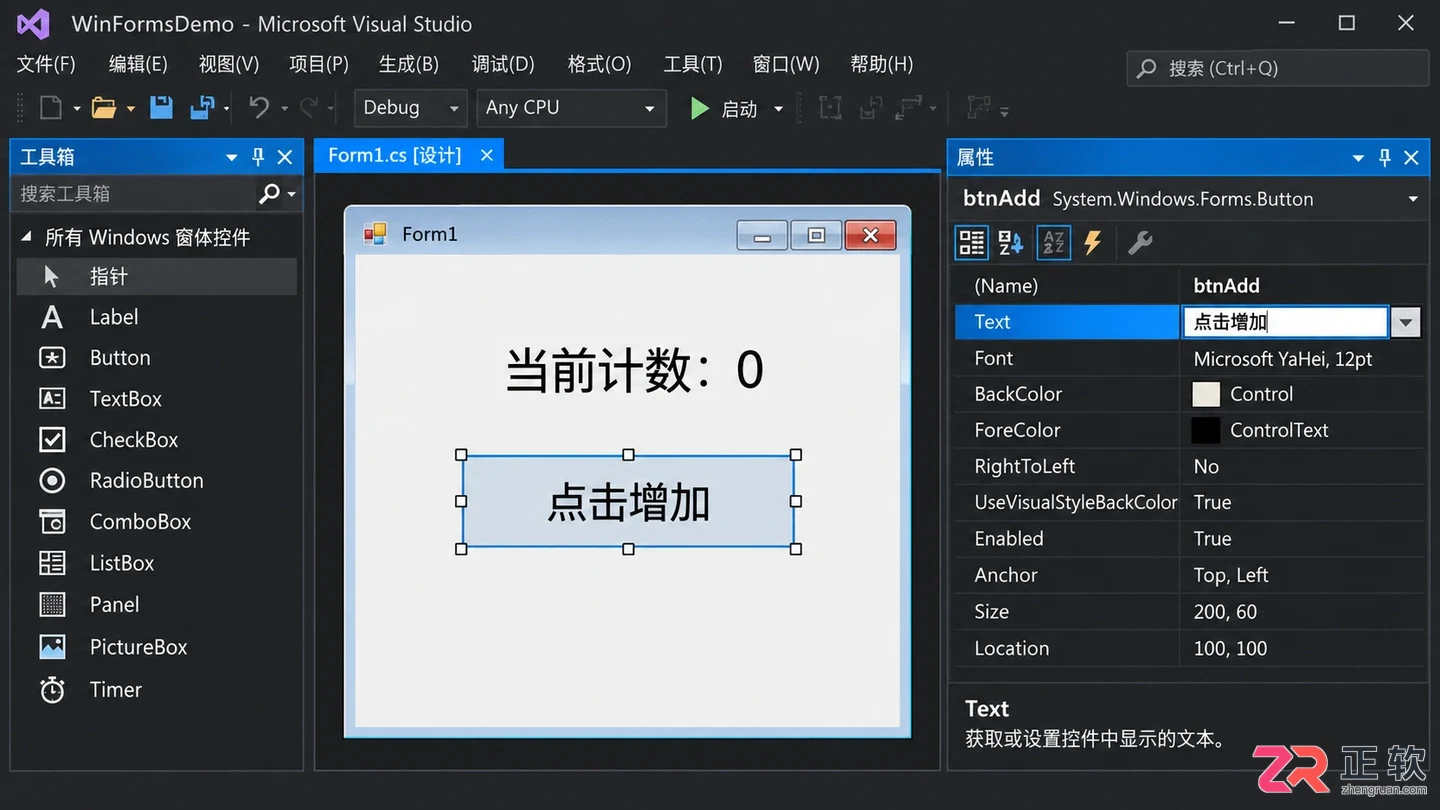Select the 当前计数：0 label on form
1440x810 pixels.
pyautogui.click(x=634, y=370)
